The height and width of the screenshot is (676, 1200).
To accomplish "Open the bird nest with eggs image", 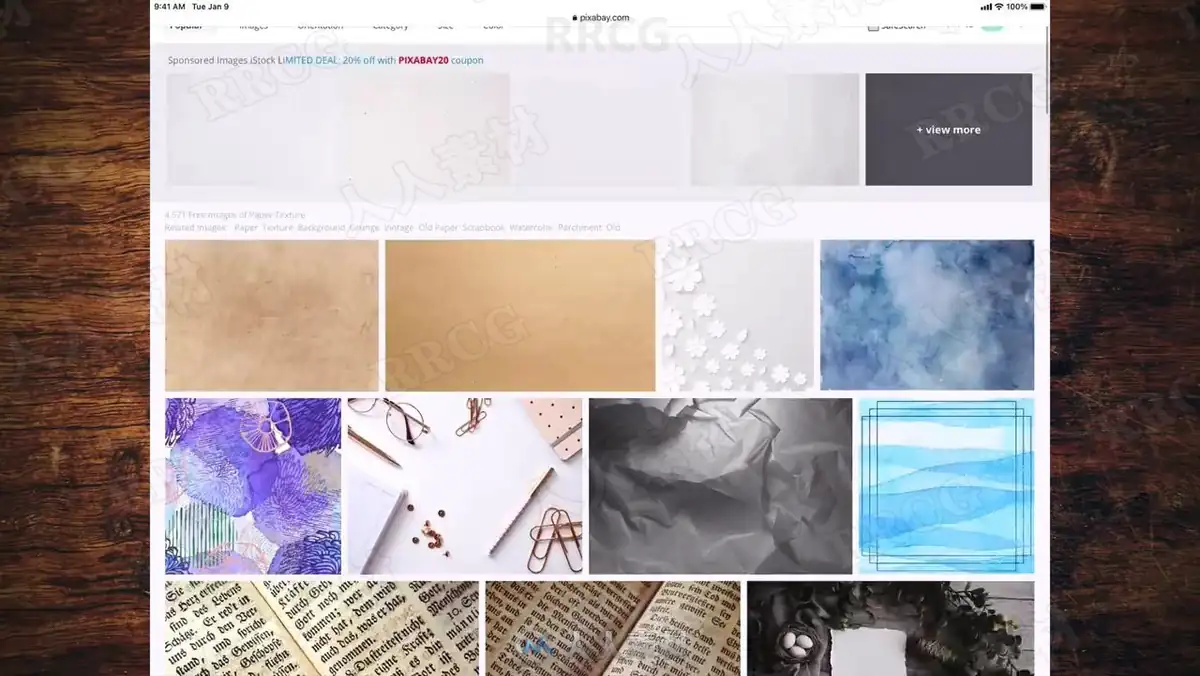I will [x=890, y=628].
